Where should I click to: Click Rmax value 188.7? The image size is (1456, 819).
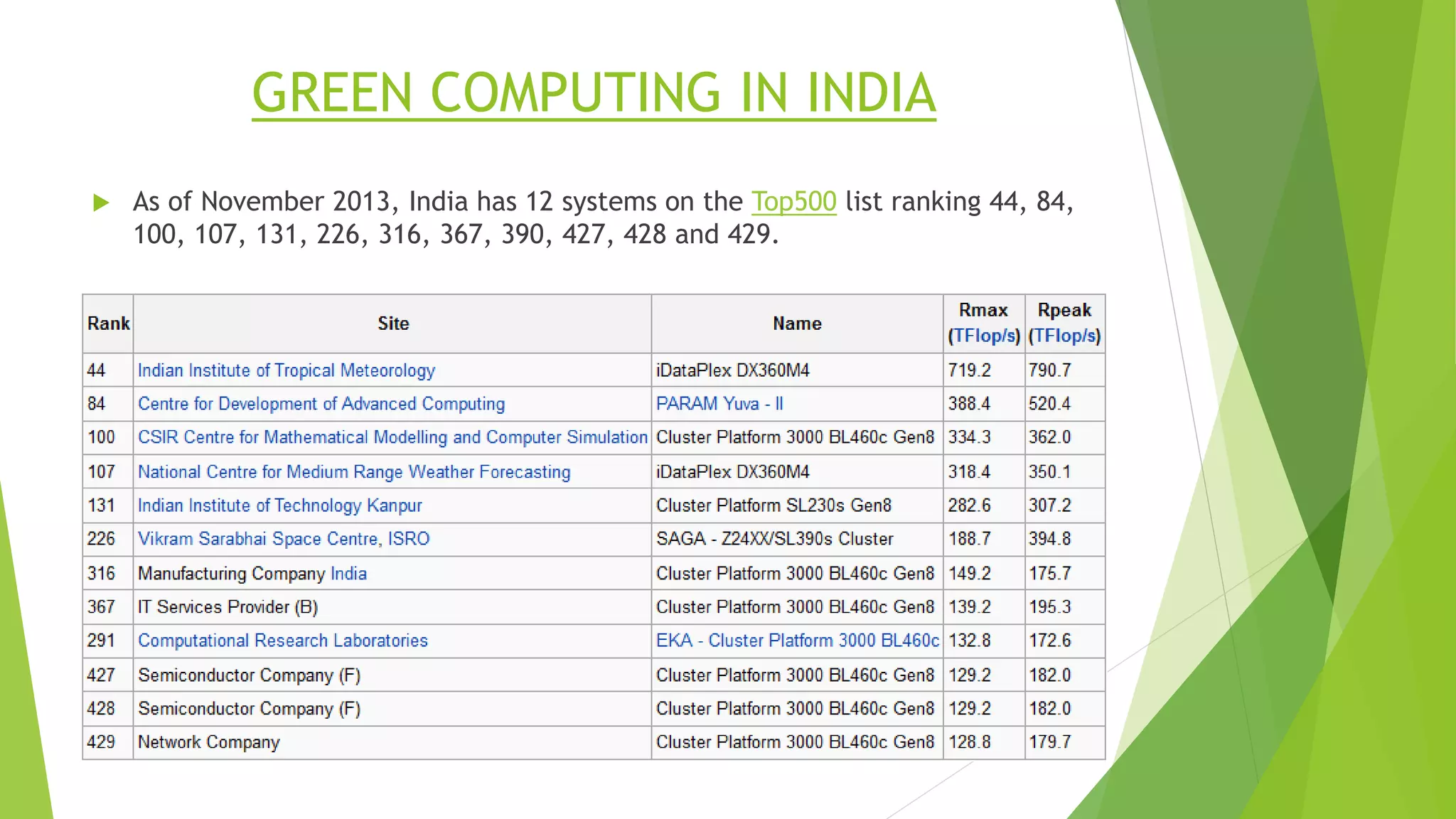969,539
